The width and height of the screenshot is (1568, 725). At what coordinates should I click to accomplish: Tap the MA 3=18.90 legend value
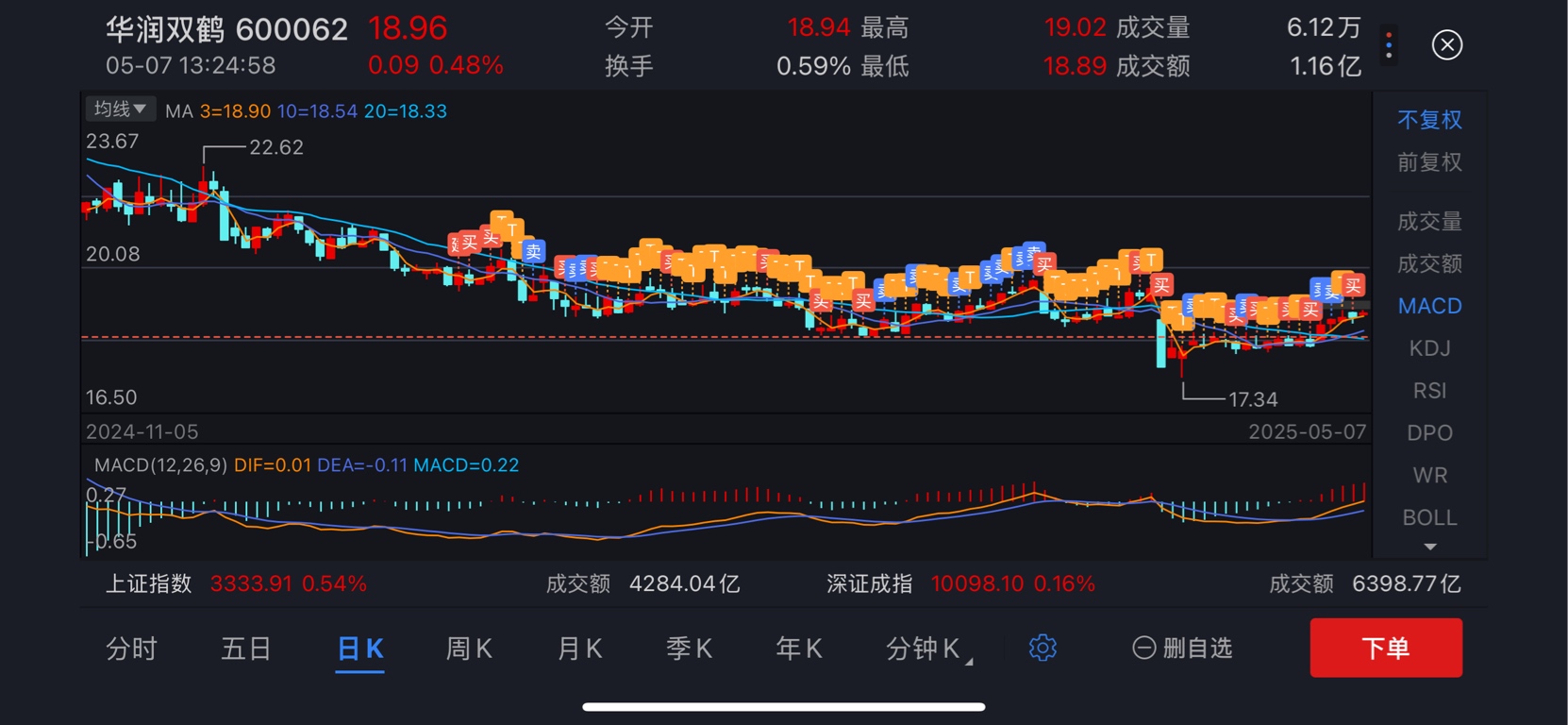click(235, 111)
